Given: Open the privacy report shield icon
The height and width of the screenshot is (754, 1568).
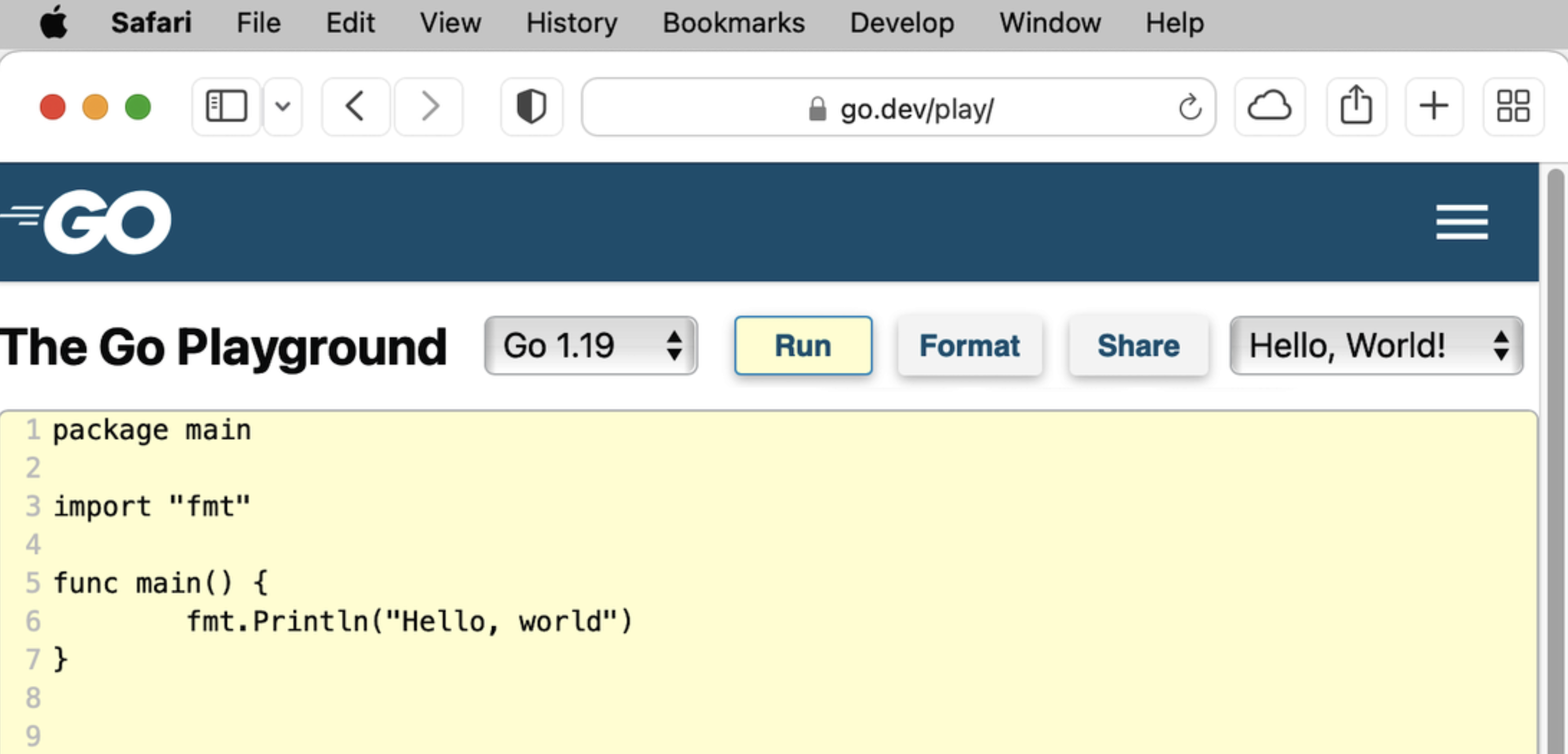Looking at the screenshot, I should coord(531,106).
